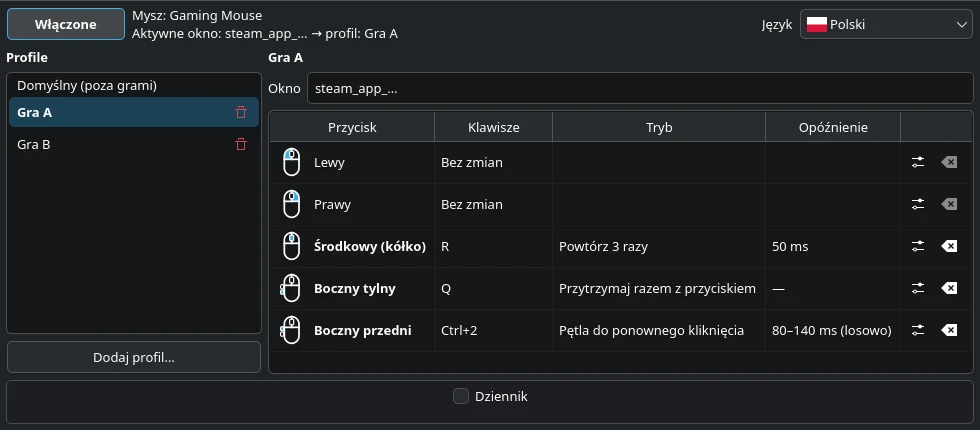
Task: Click the Lewy button name
Action: (x=329, y=162)
